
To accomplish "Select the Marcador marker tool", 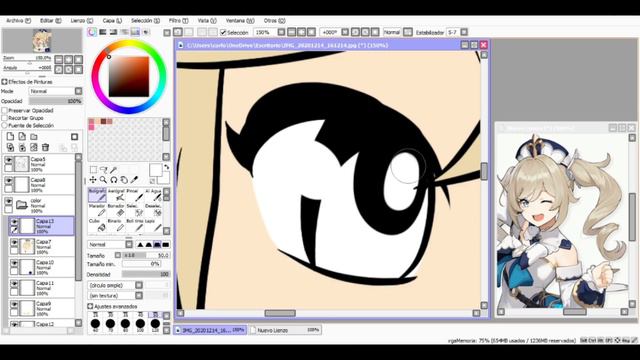I will tap(97, 211).
